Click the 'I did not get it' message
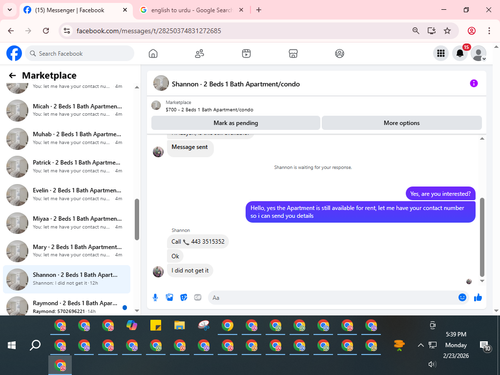 click(x=190, y=270)
